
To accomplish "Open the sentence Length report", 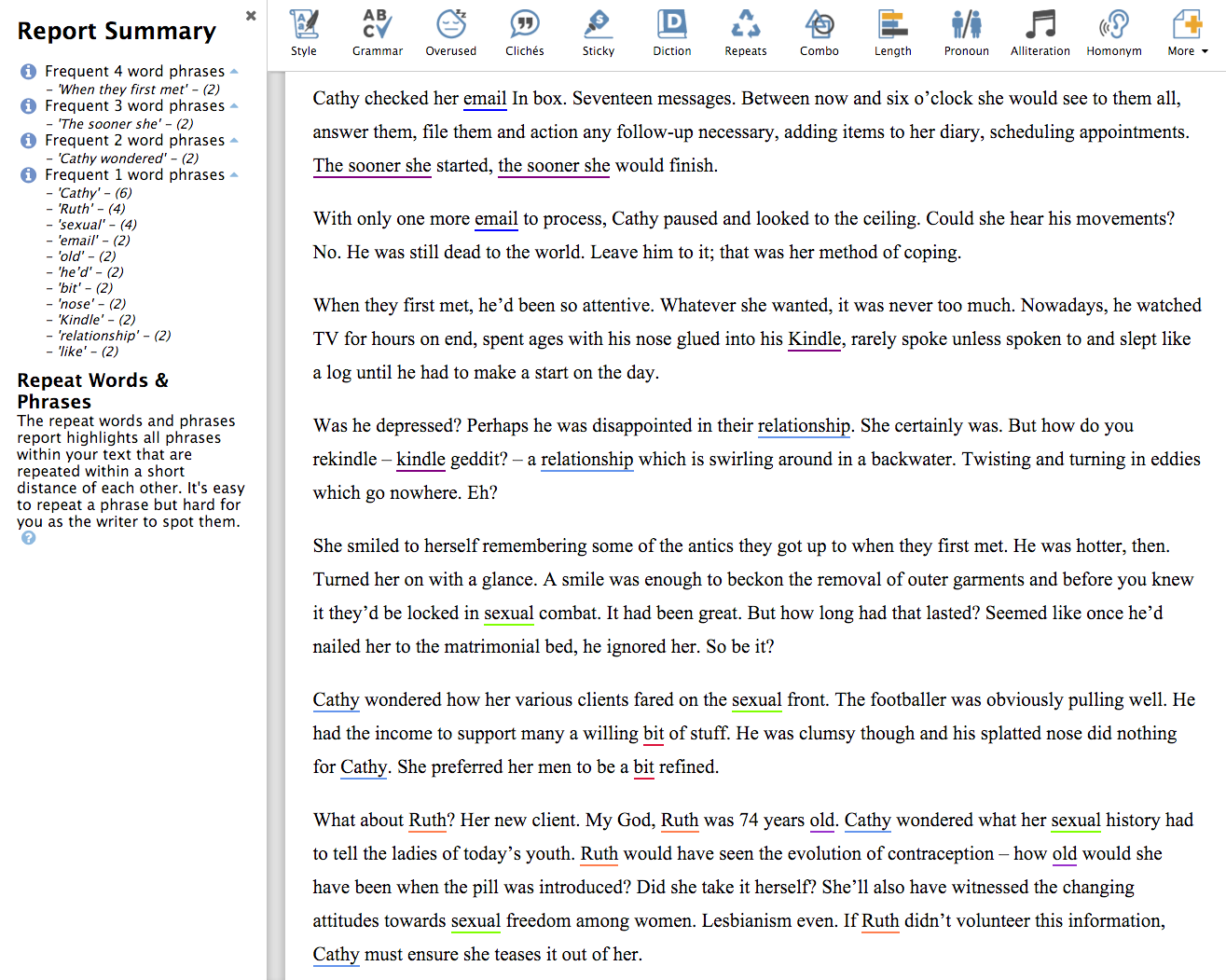I will coord(892,33).
